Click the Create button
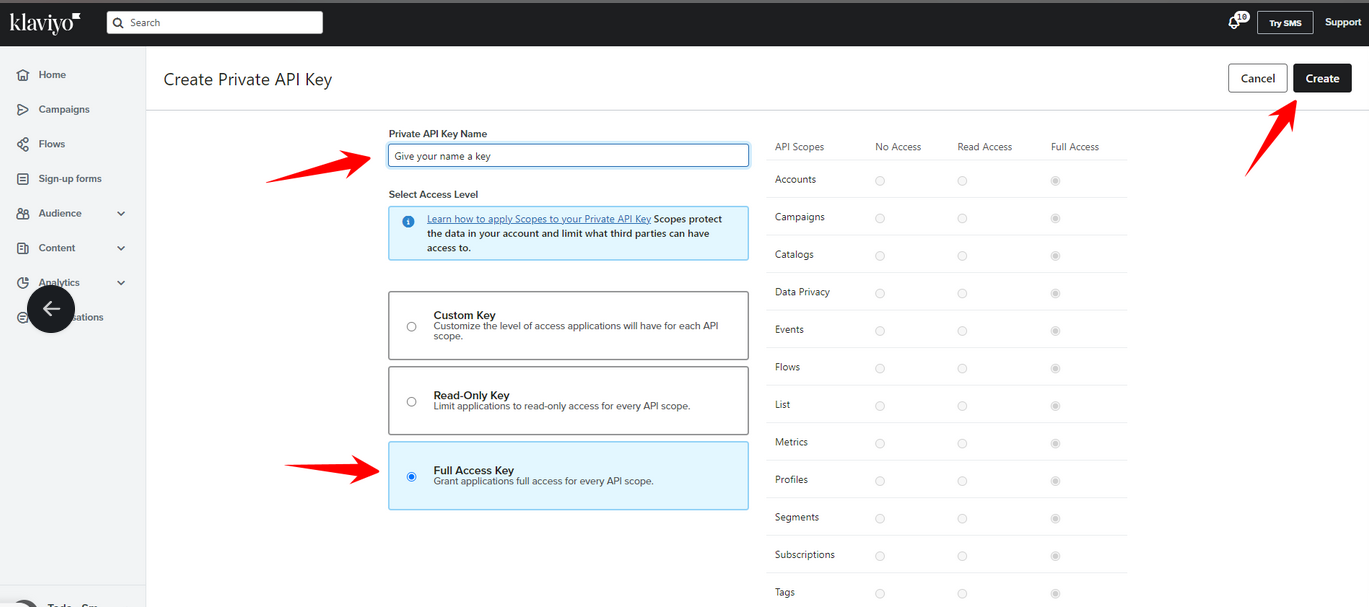 coord(1322,78)
